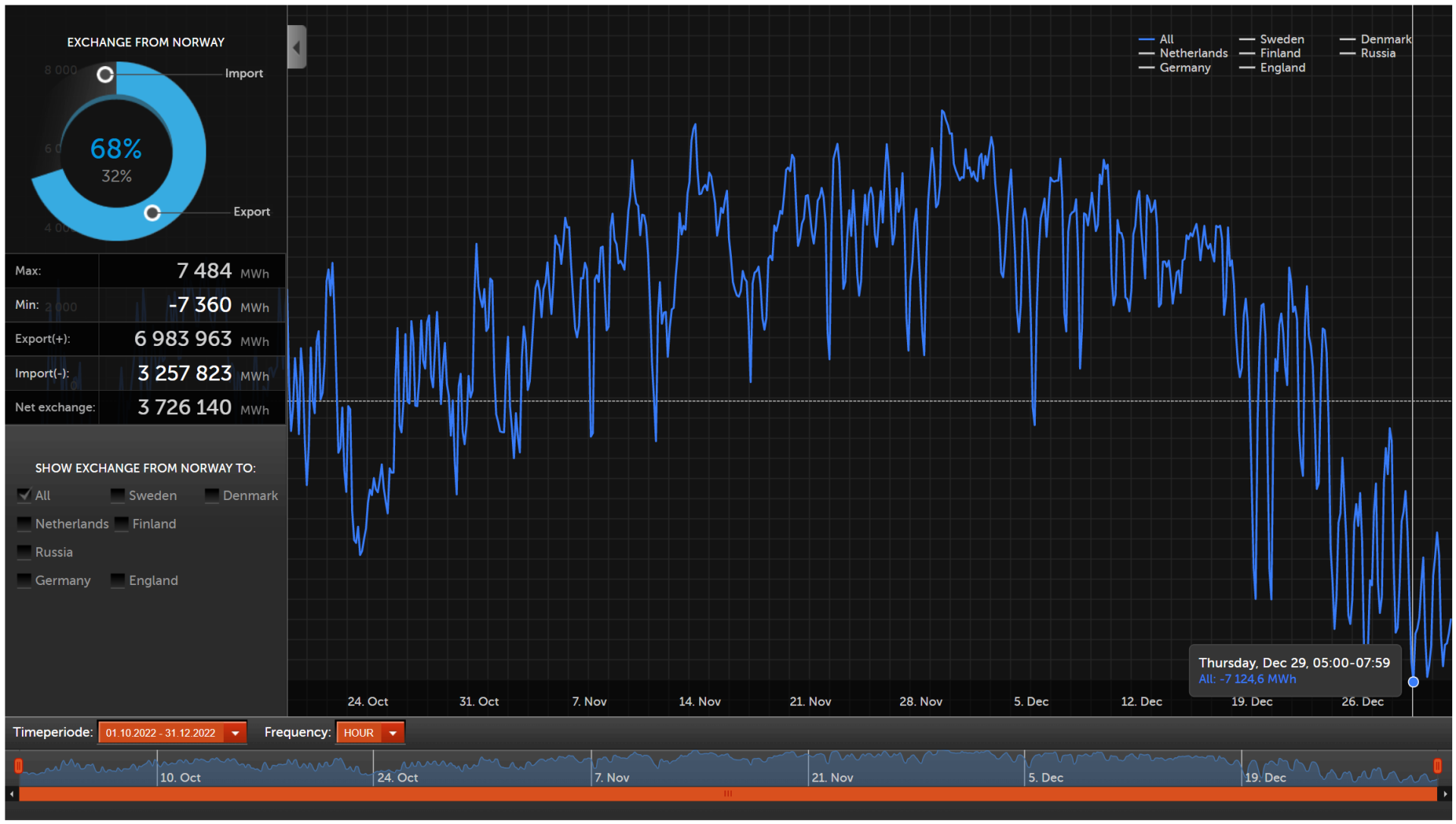Click the Import donut marker circle
The width and height of the screenshot is (1456, 824).
click(x=105, y=74)
